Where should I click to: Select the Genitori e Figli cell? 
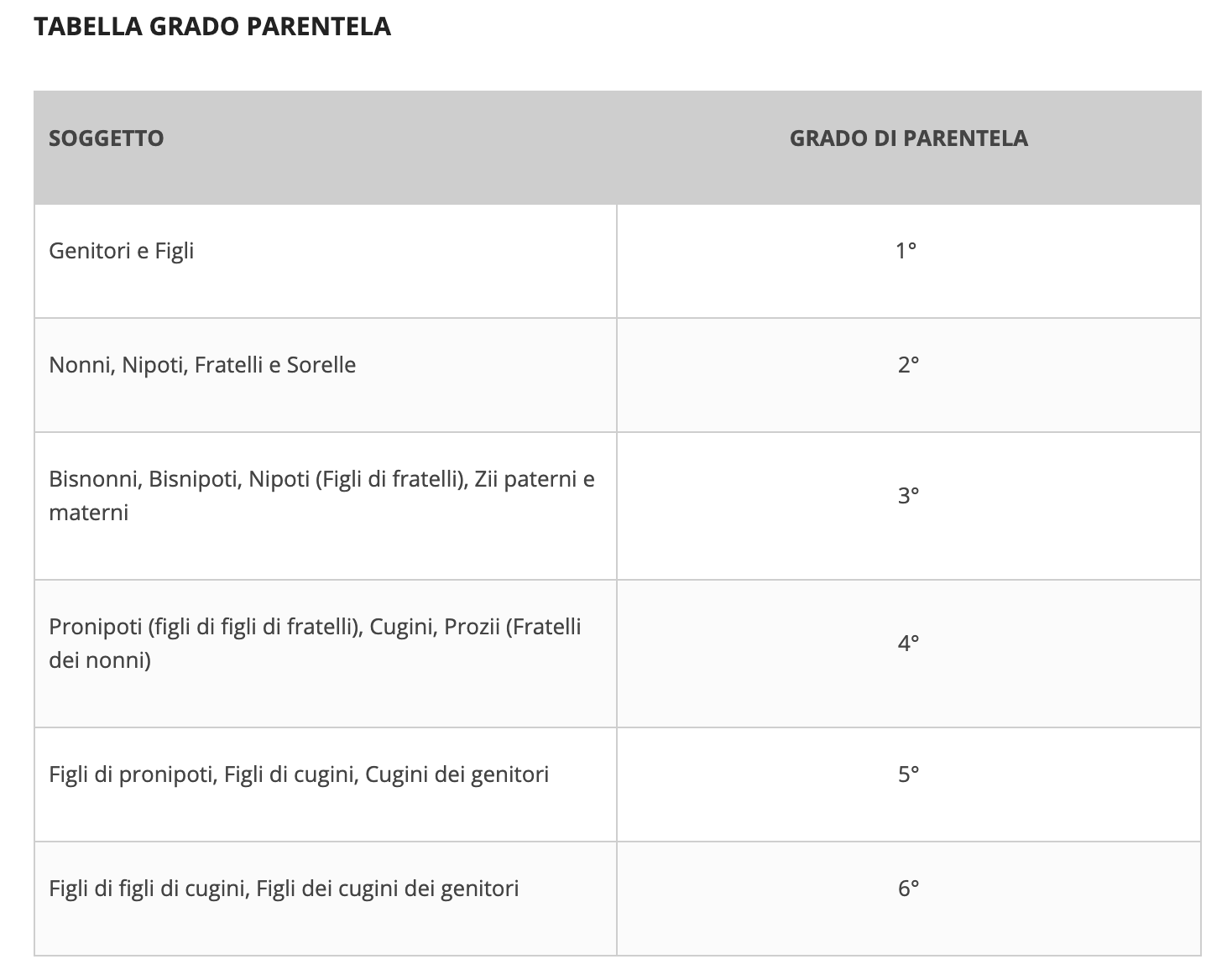(325, 261)
